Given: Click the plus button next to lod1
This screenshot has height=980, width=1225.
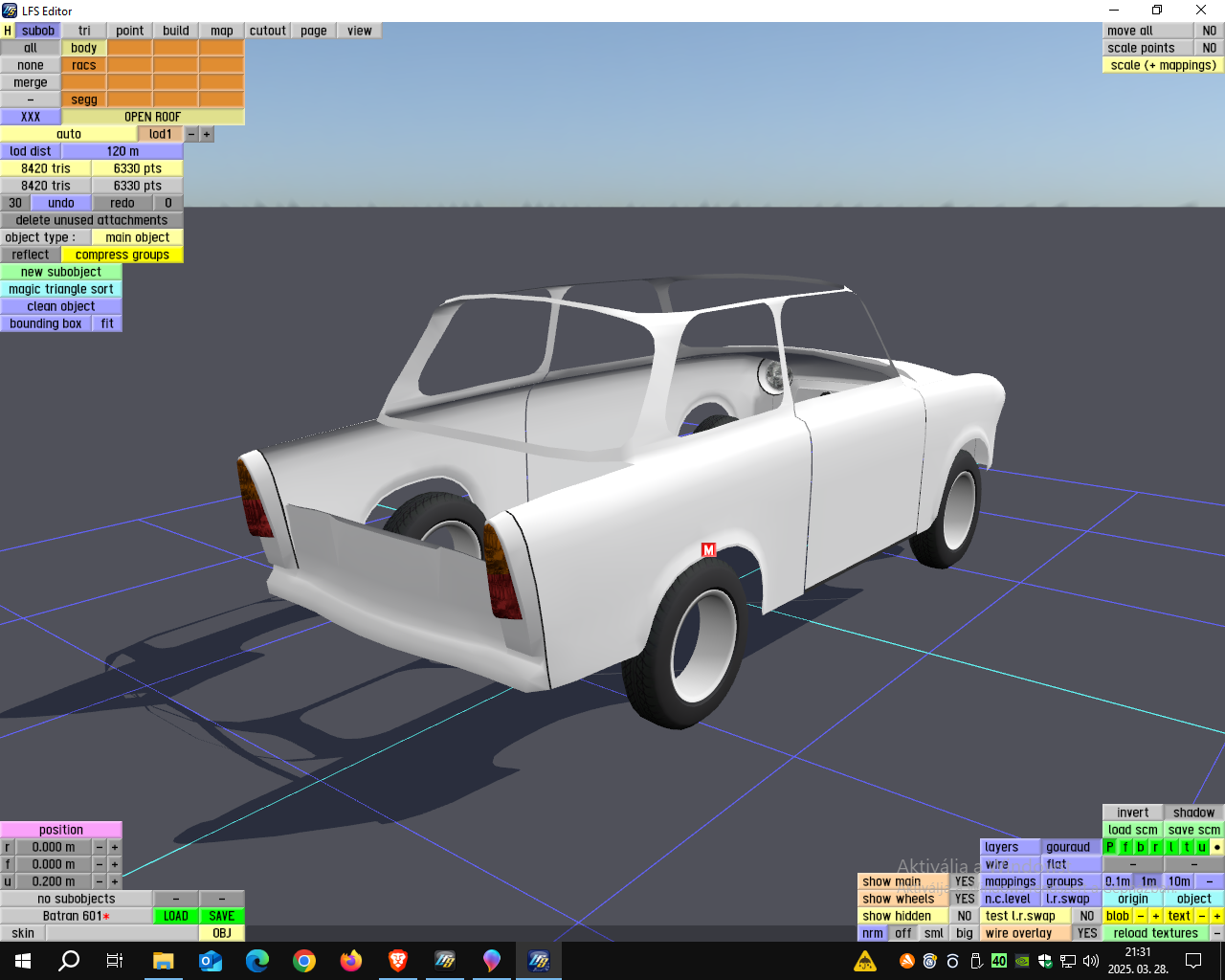Looking at the screenshot, I should click(207, 134).
